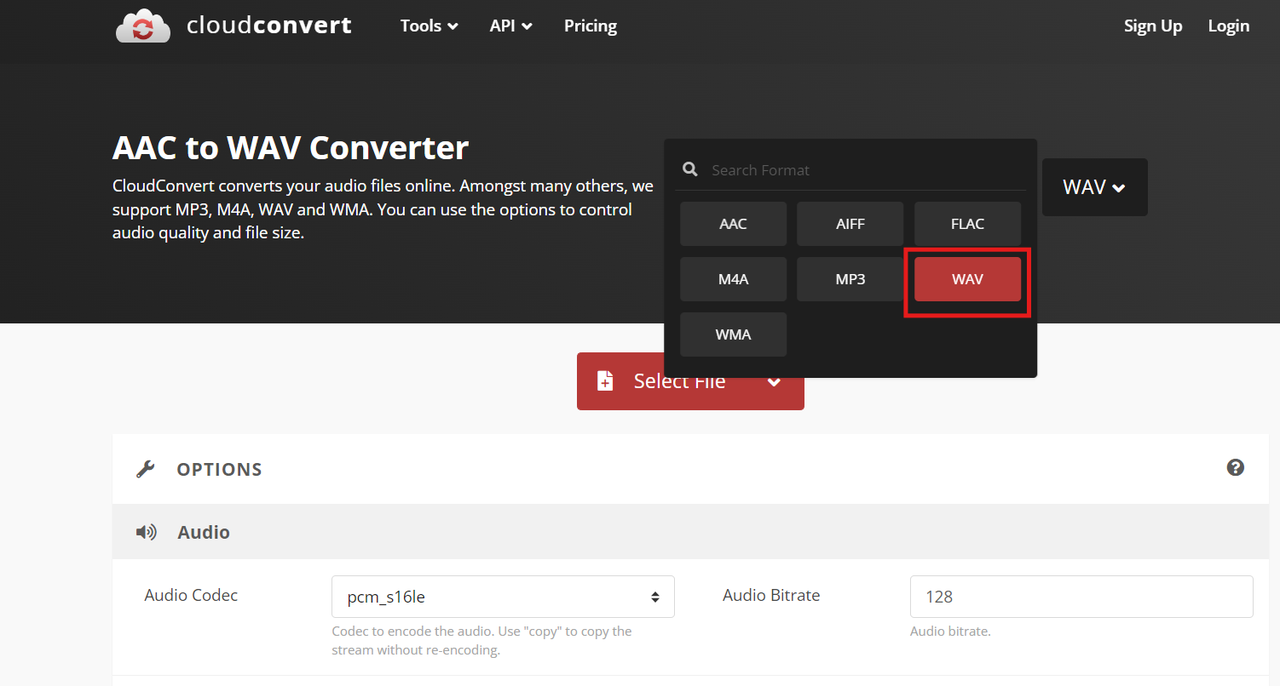Click the file icon on Select File button
The height and width of the screenshot is (686, 1280).
[x=604, y=381]
